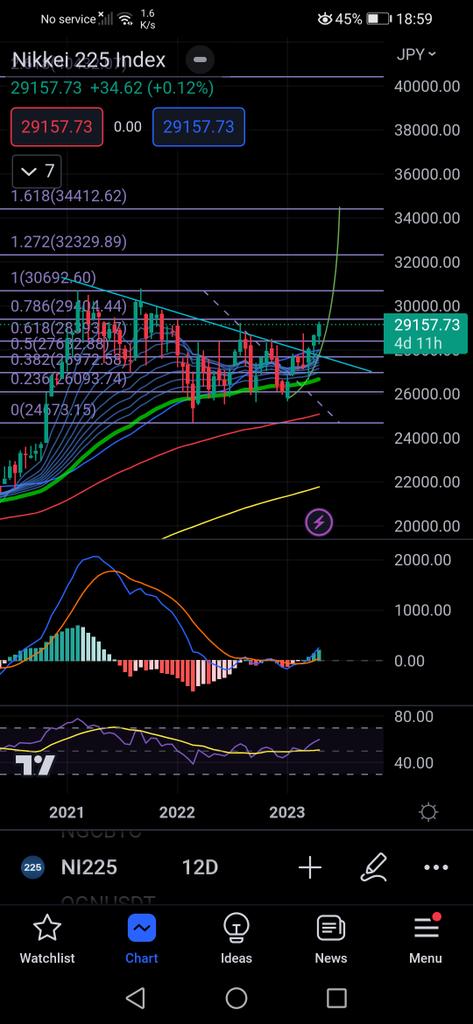Open the NI225 symbol search

89,868
